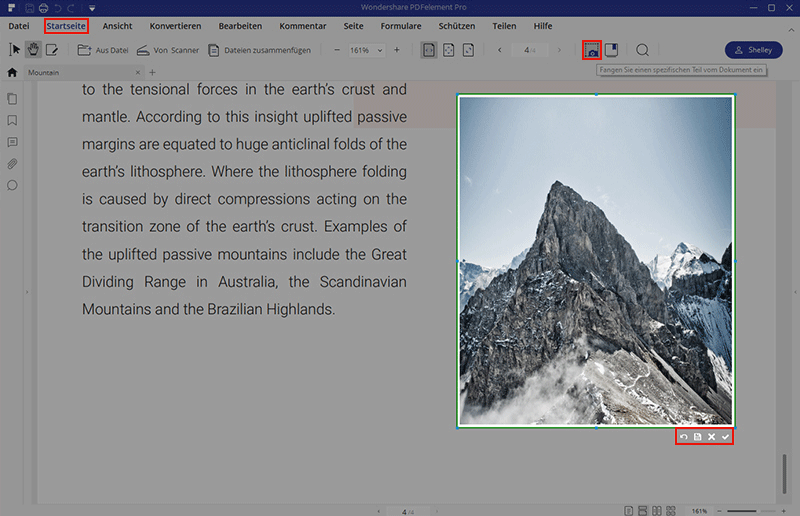Open the Konvertieren menu tab
800x516 pixels.
pos(175,25)
